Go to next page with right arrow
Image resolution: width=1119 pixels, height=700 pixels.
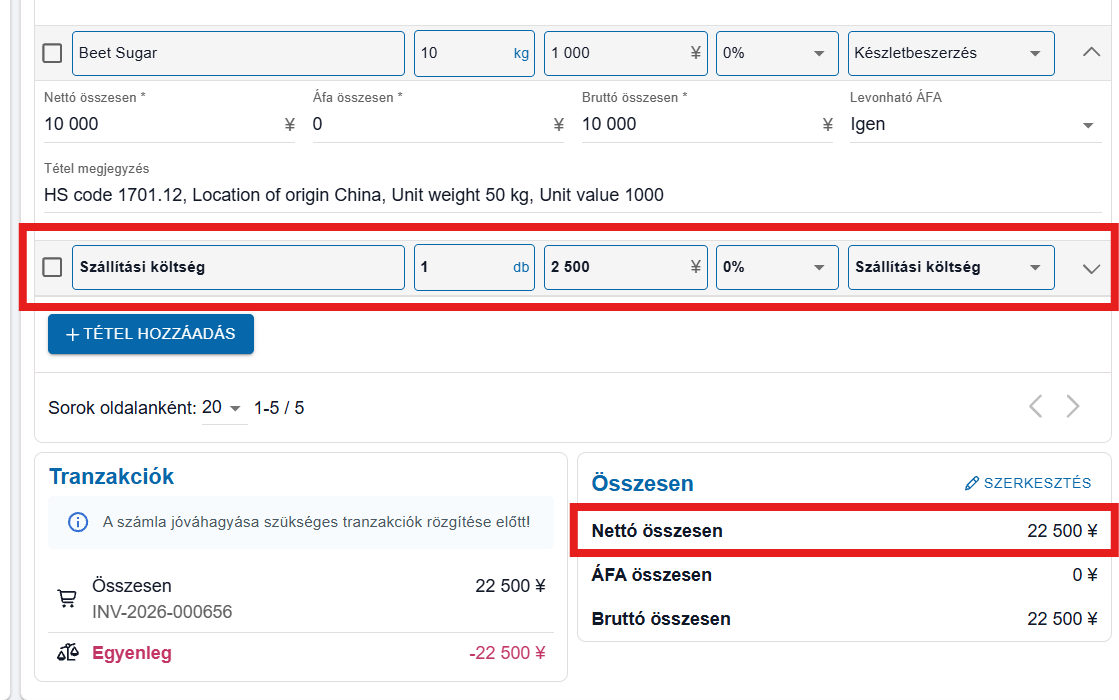coord(1073,406)
